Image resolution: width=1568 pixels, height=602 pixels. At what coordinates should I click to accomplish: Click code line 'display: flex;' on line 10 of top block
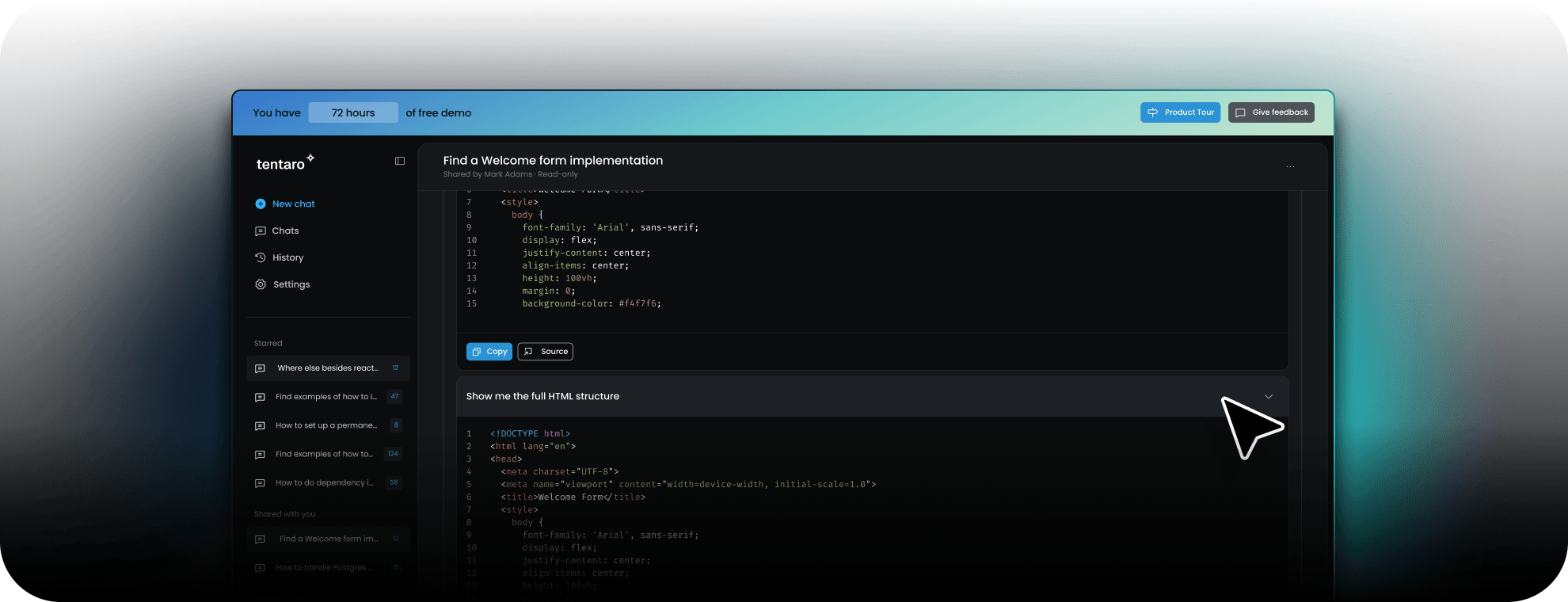(559, 240)
